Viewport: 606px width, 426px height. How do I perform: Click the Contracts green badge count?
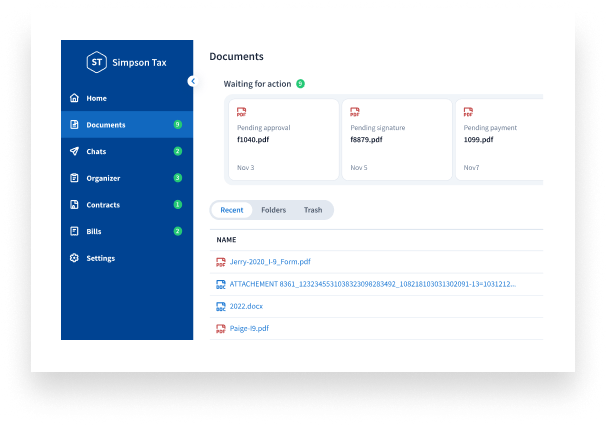pyautogui.click(x=178, y=204)
